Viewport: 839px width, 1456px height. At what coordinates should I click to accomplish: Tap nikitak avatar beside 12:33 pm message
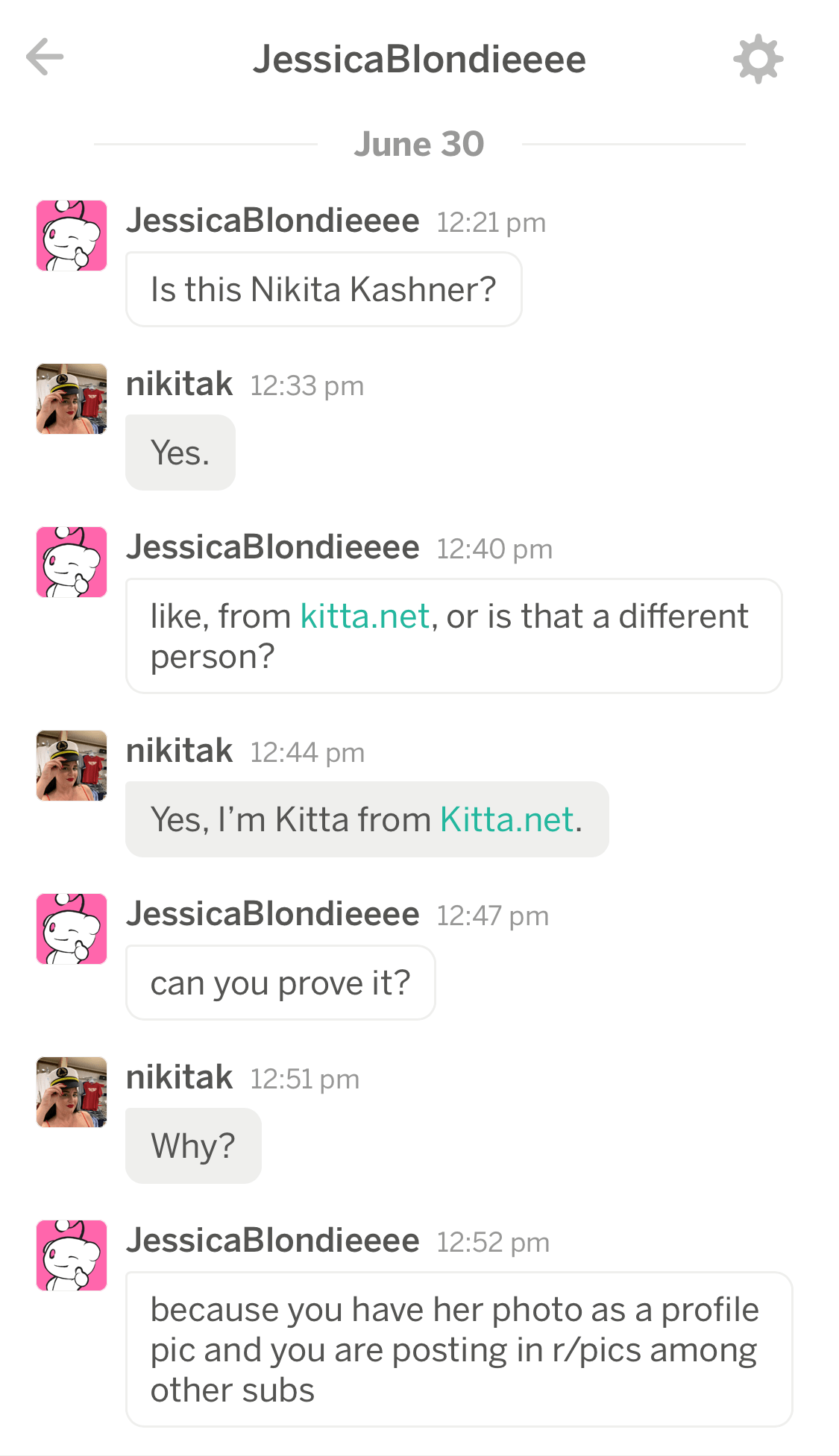point(72,399)
